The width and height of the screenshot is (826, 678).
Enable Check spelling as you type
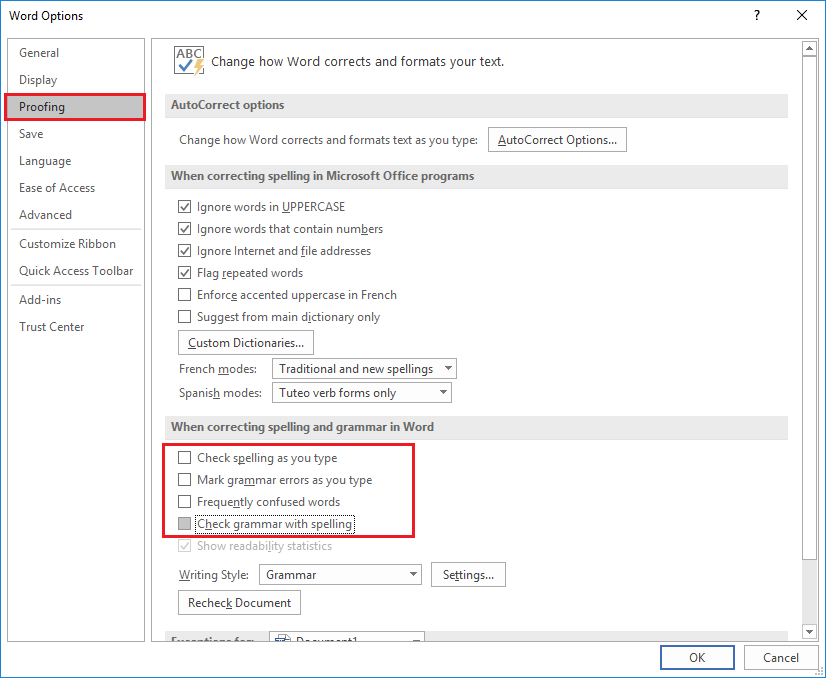tap(184, 458)
